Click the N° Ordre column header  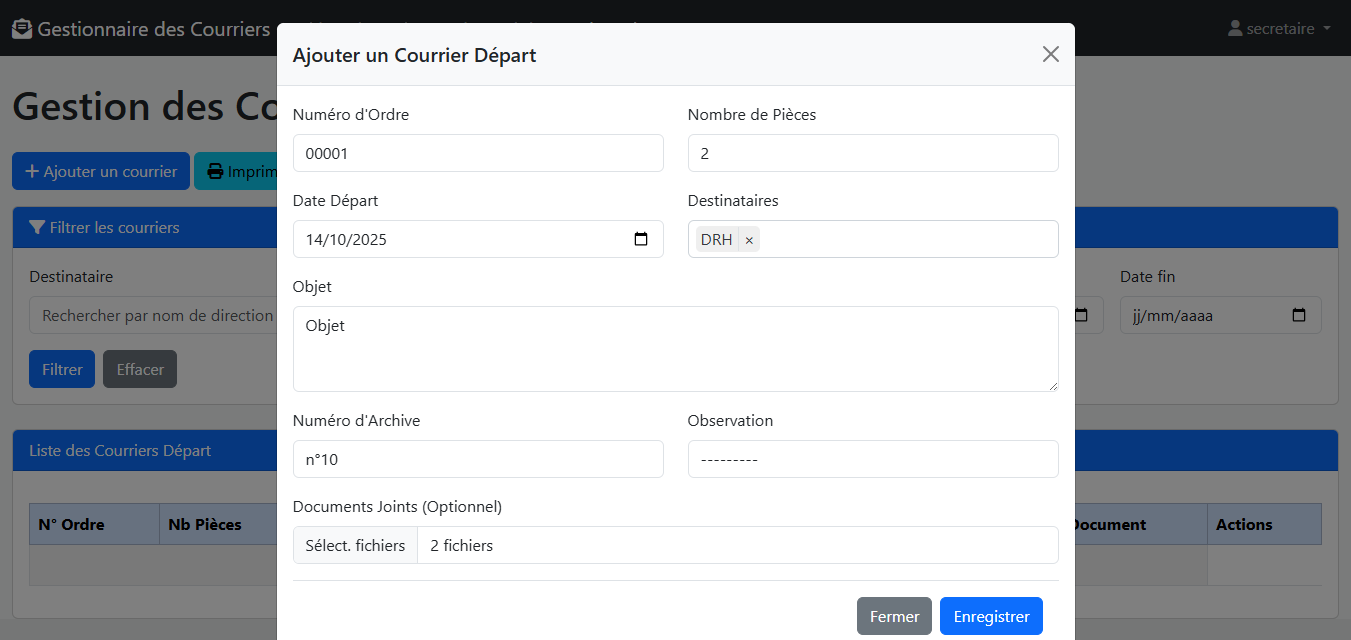point(94,524)
